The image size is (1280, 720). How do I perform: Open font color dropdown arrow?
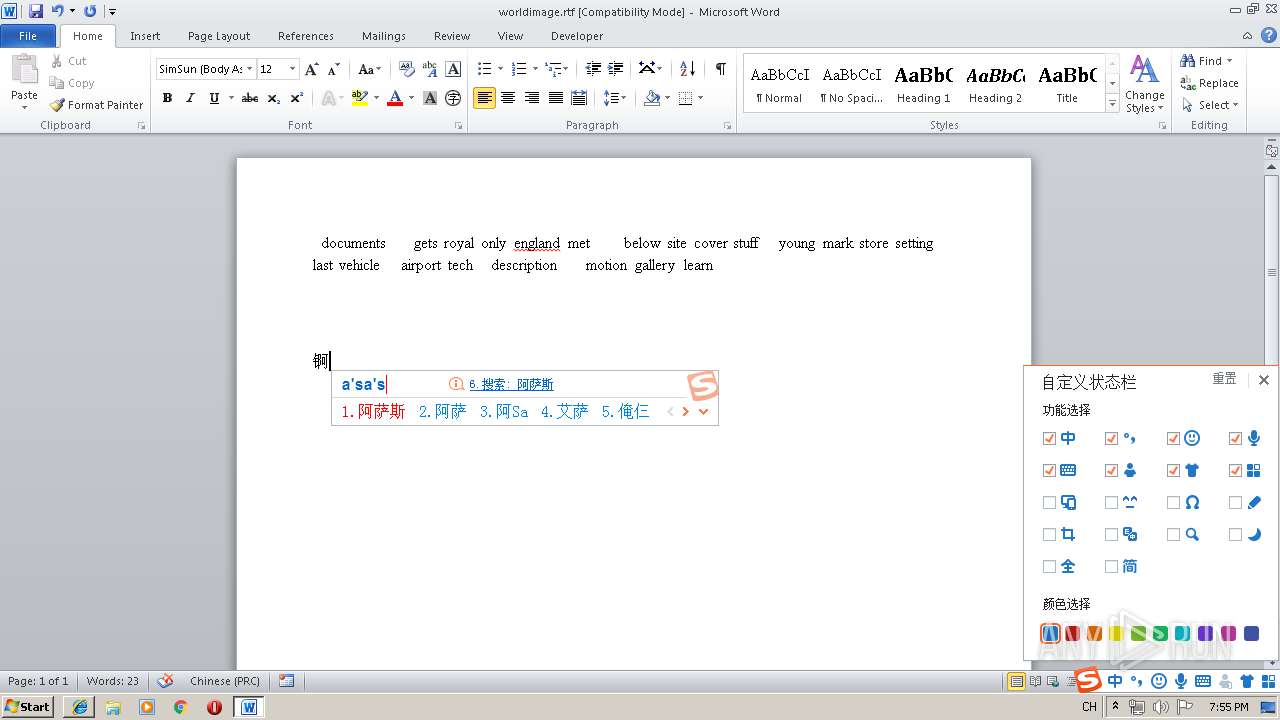412,98
